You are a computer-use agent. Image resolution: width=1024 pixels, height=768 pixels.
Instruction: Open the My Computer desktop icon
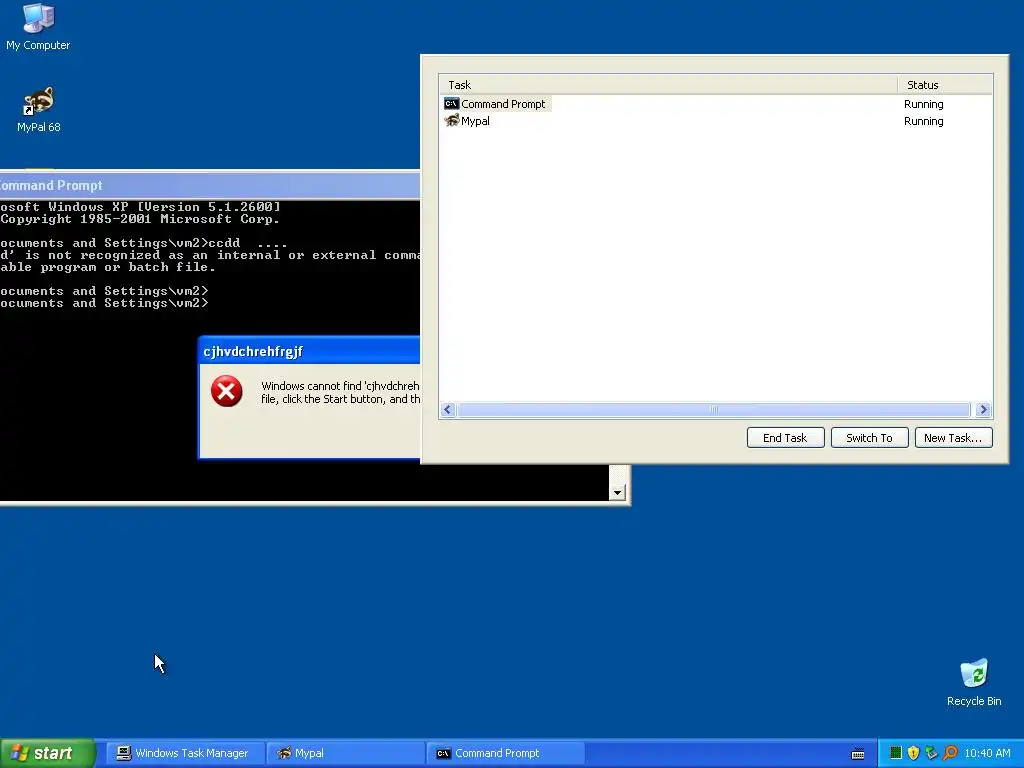pyautogui.click(x=38, y=26)
